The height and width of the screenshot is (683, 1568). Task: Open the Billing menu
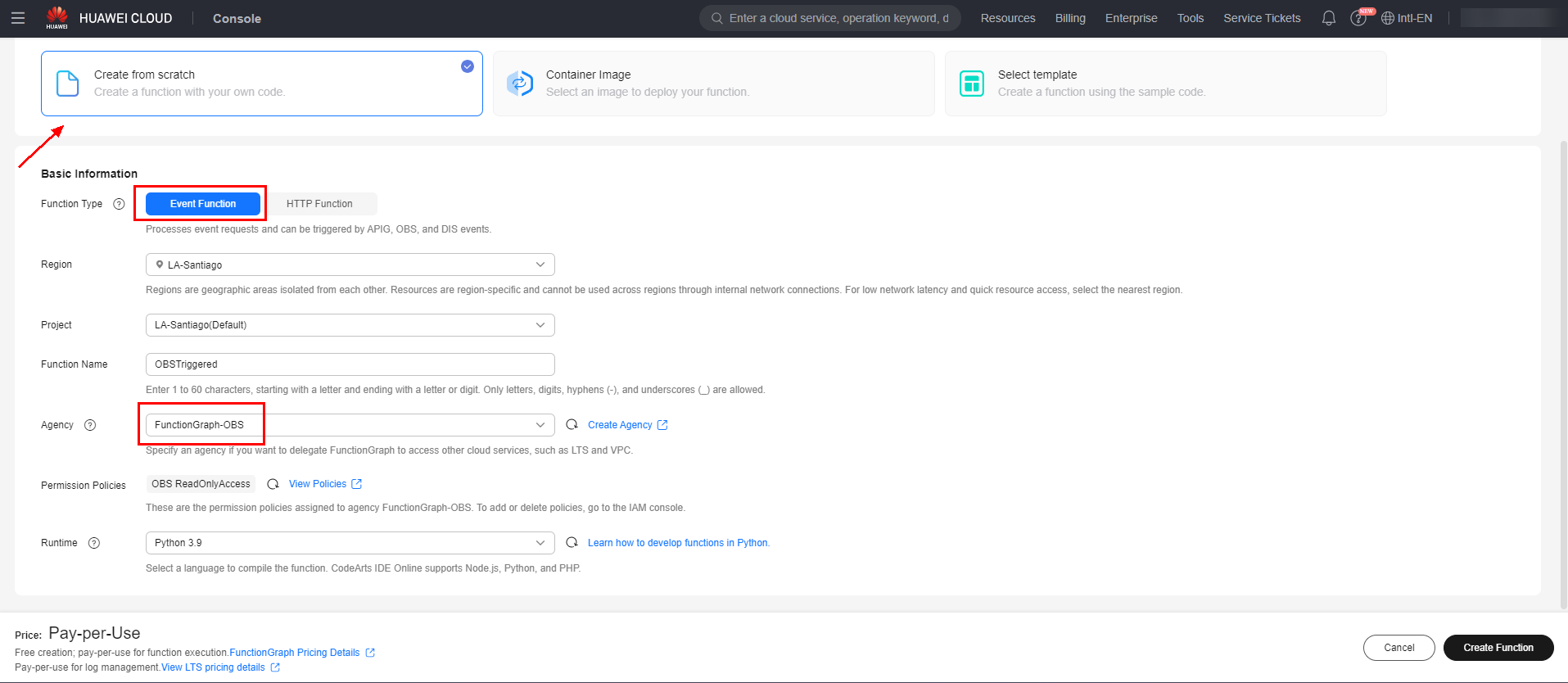point(1069,18)
